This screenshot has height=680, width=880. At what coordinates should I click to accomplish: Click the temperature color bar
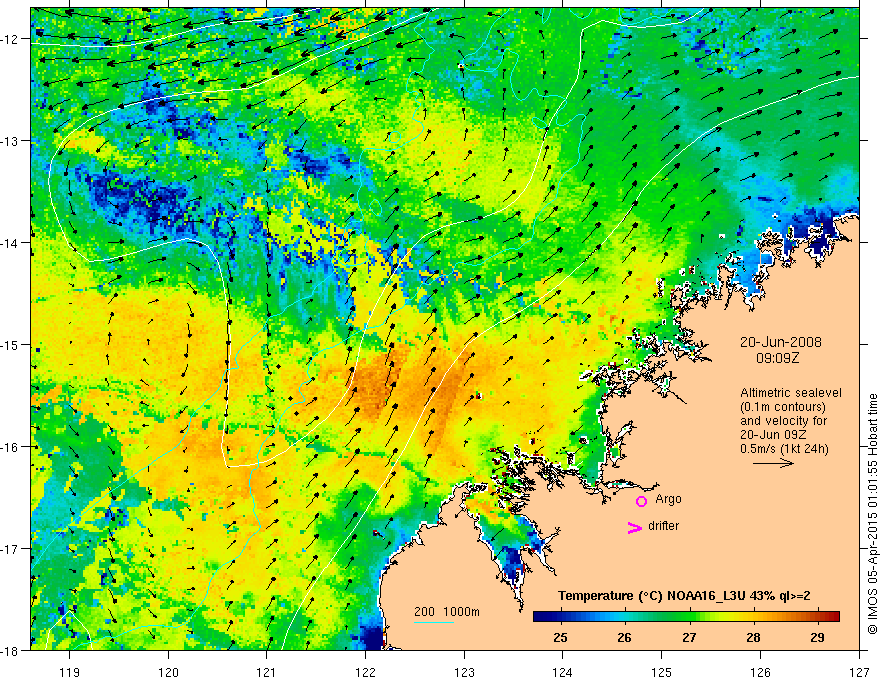point(686,617)
